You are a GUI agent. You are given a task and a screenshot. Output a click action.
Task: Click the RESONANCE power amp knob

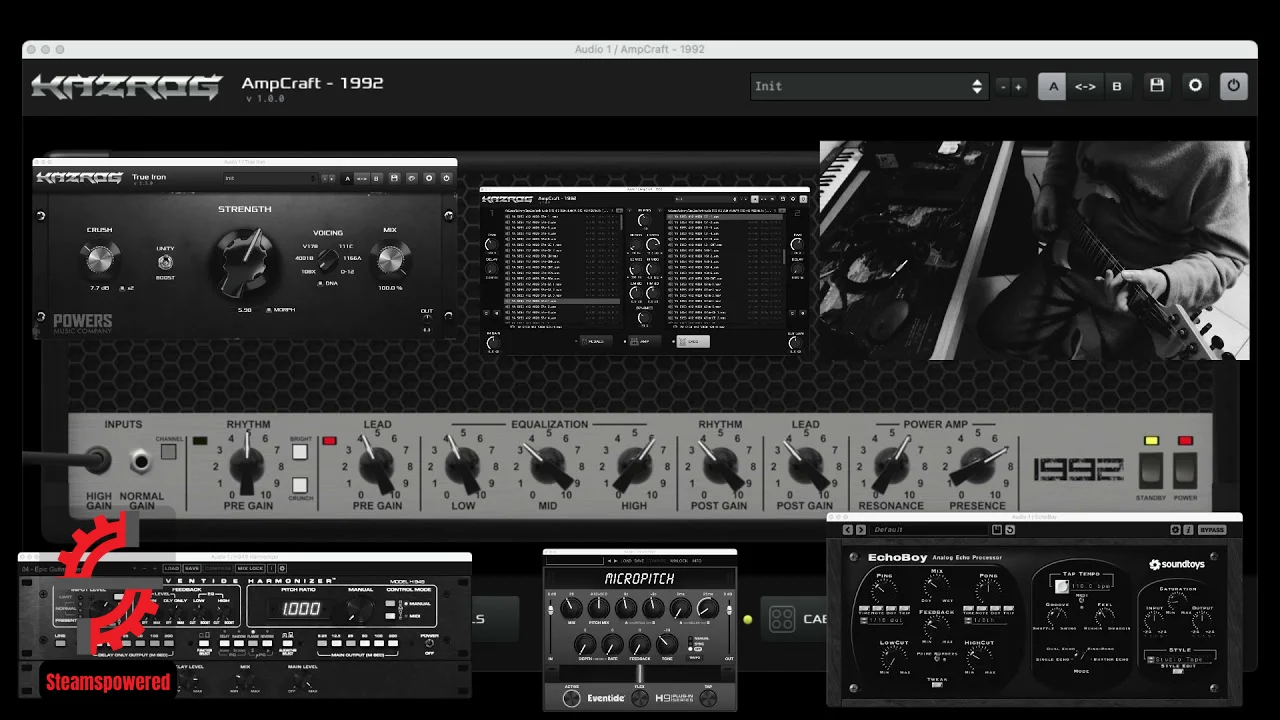891,466
